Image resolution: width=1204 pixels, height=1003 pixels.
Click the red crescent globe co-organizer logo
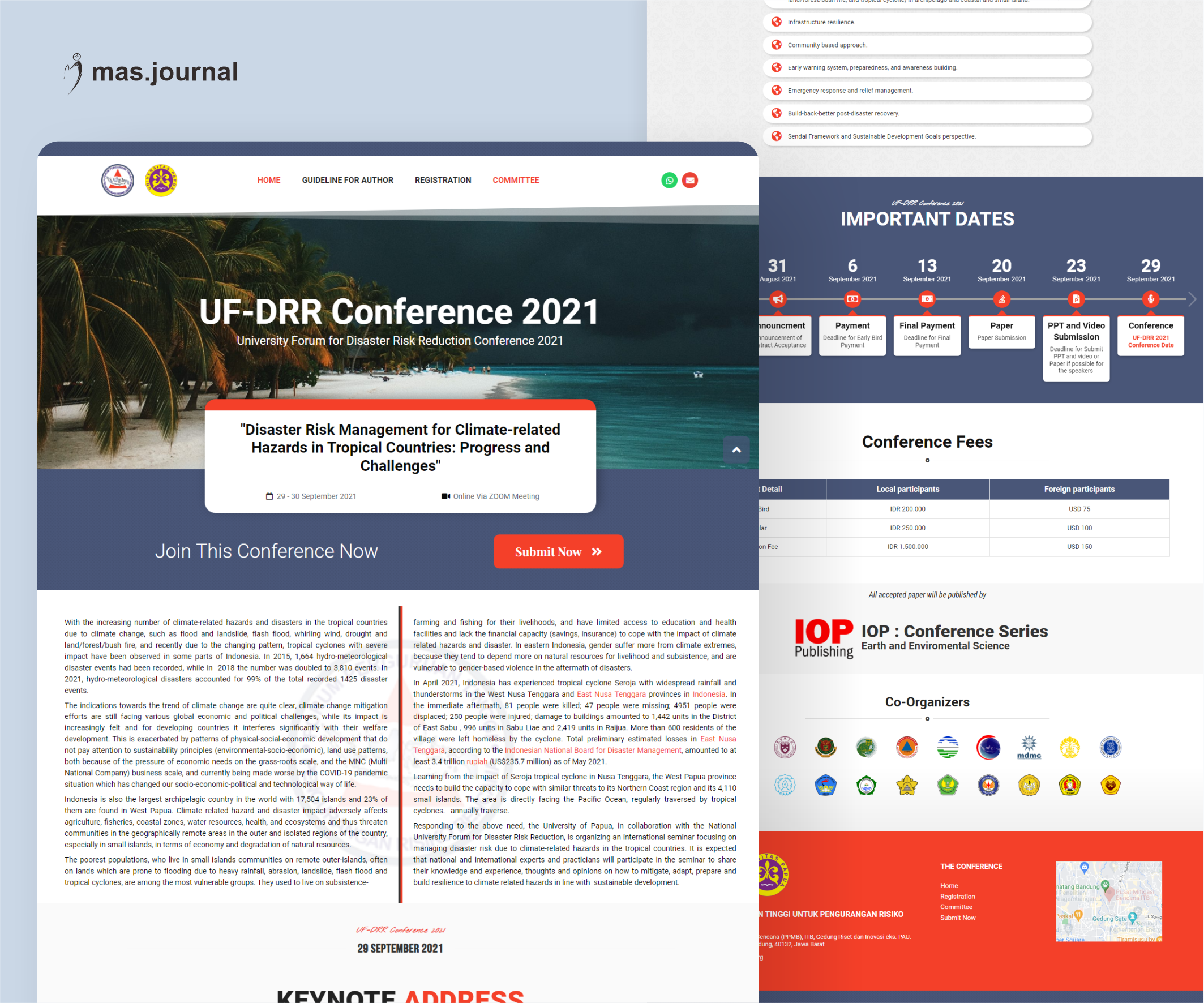[988, 747]
